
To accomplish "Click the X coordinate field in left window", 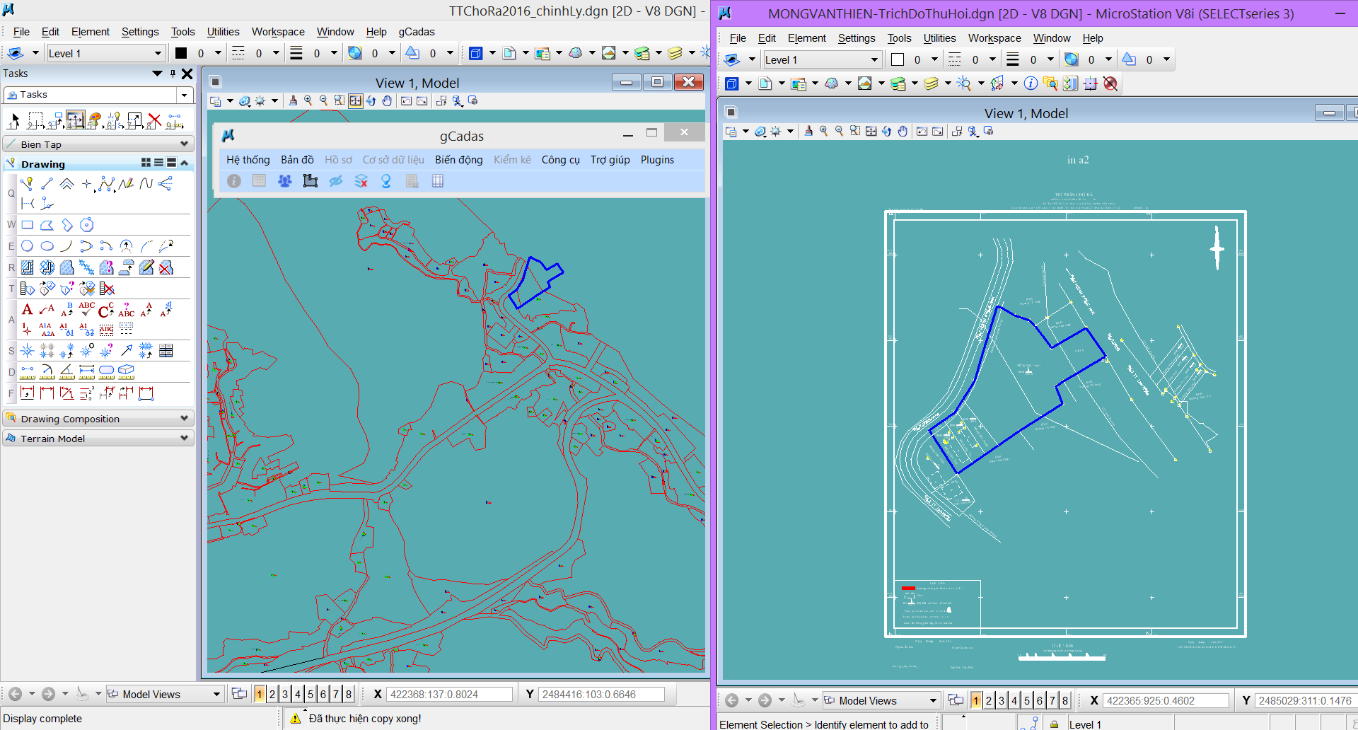I will (x=450, y=694).
